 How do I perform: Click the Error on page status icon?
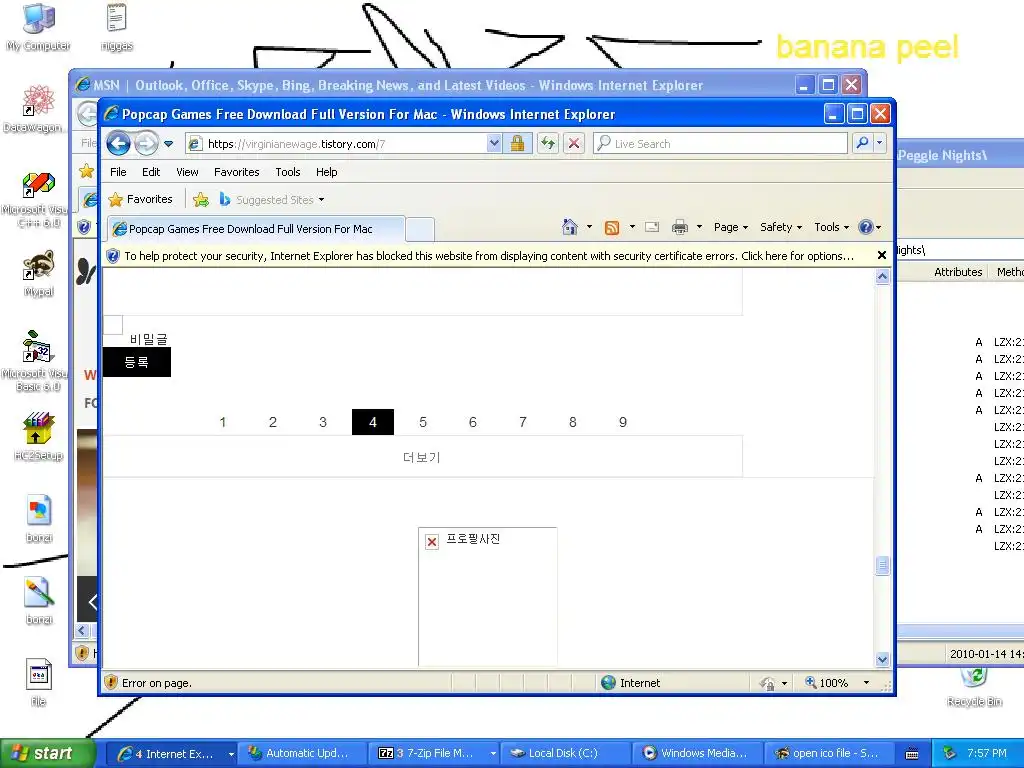point(111,682)
